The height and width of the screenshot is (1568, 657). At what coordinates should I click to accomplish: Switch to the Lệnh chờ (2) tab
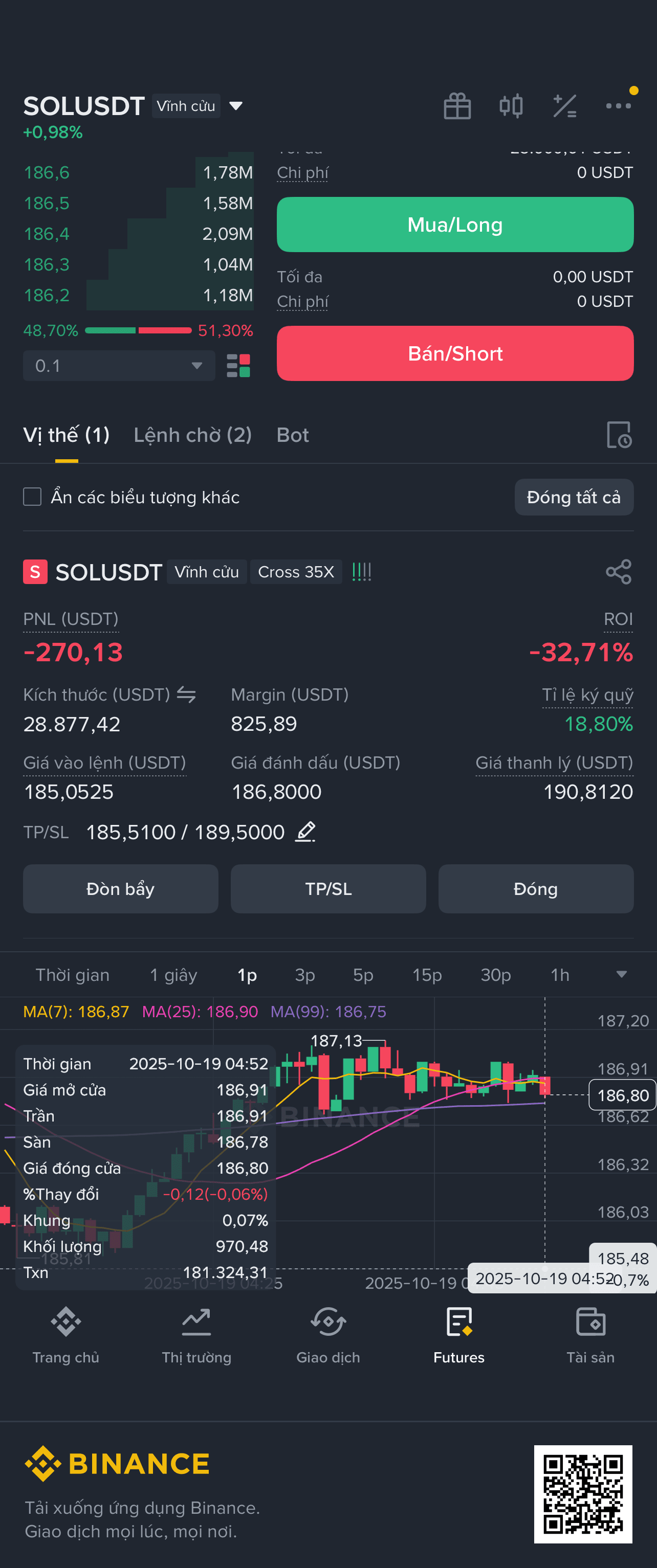192,435
